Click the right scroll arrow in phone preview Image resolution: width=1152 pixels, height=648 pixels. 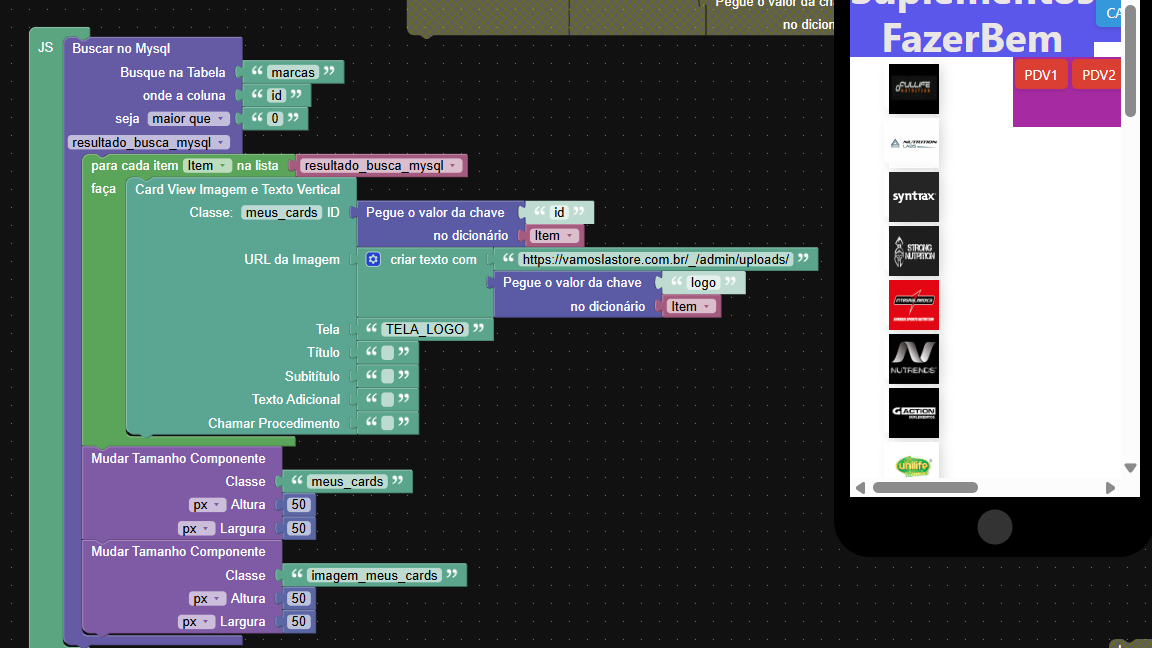coord(1110,488)
